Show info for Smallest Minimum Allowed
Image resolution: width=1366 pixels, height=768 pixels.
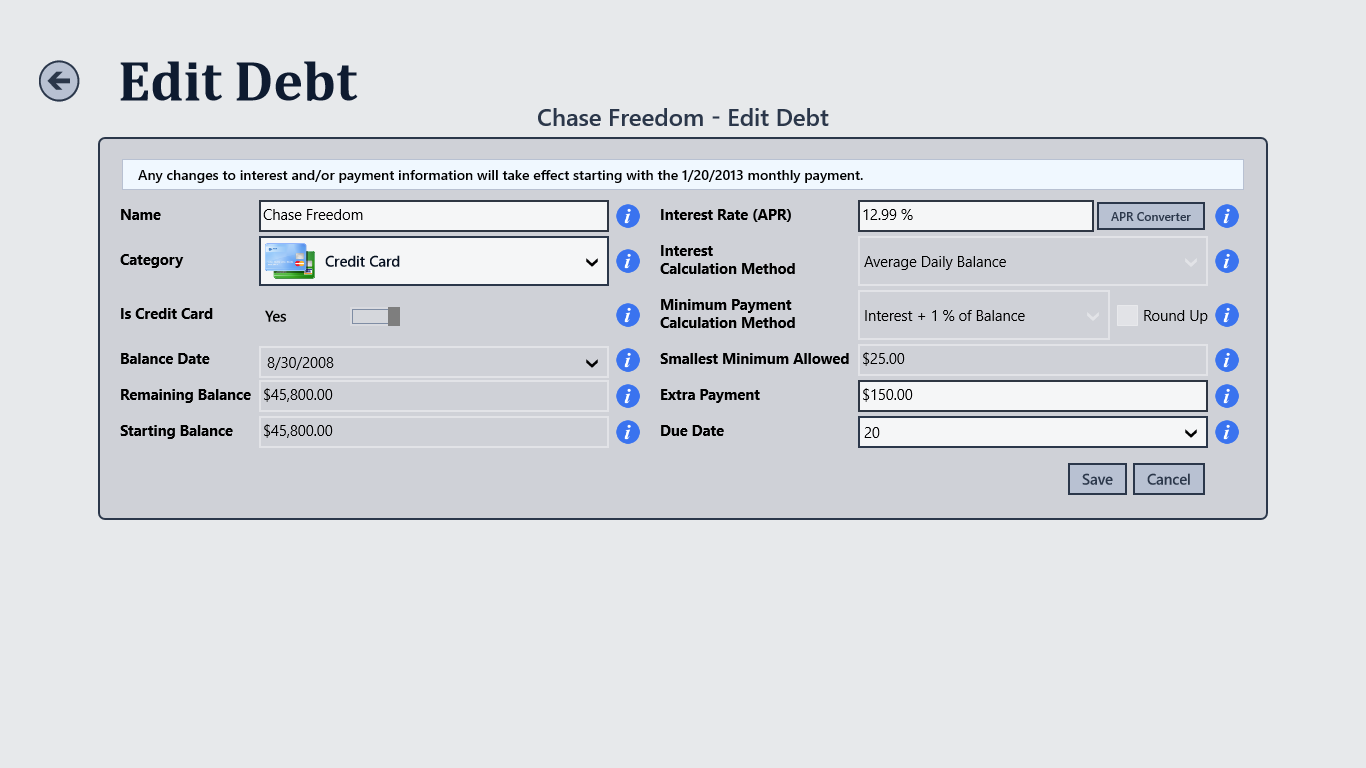pyautogui.click(x=1227, y=360)
